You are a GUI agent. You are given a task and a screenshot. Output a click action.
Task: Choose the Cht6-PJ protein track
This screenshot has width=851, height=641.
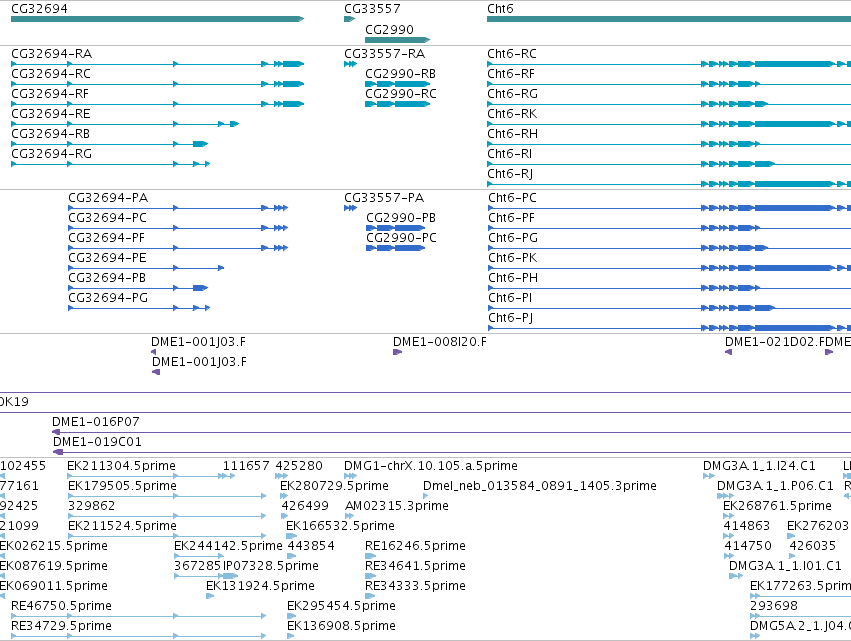tap(669, 328)
